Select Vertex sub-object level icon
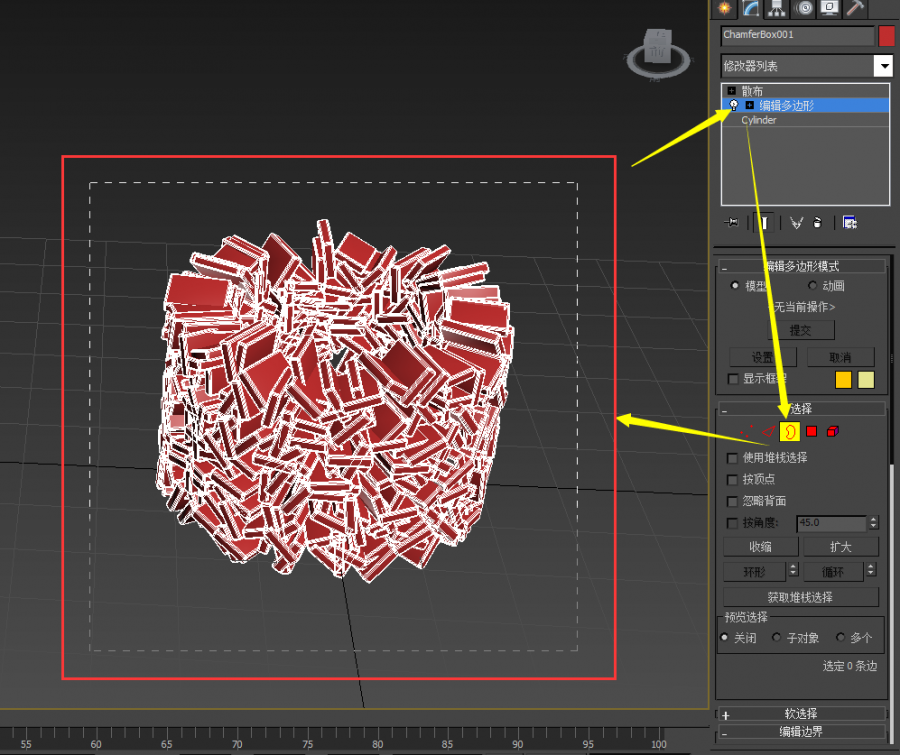This screenshot has width=900, height=755. (x=745, y=432)
